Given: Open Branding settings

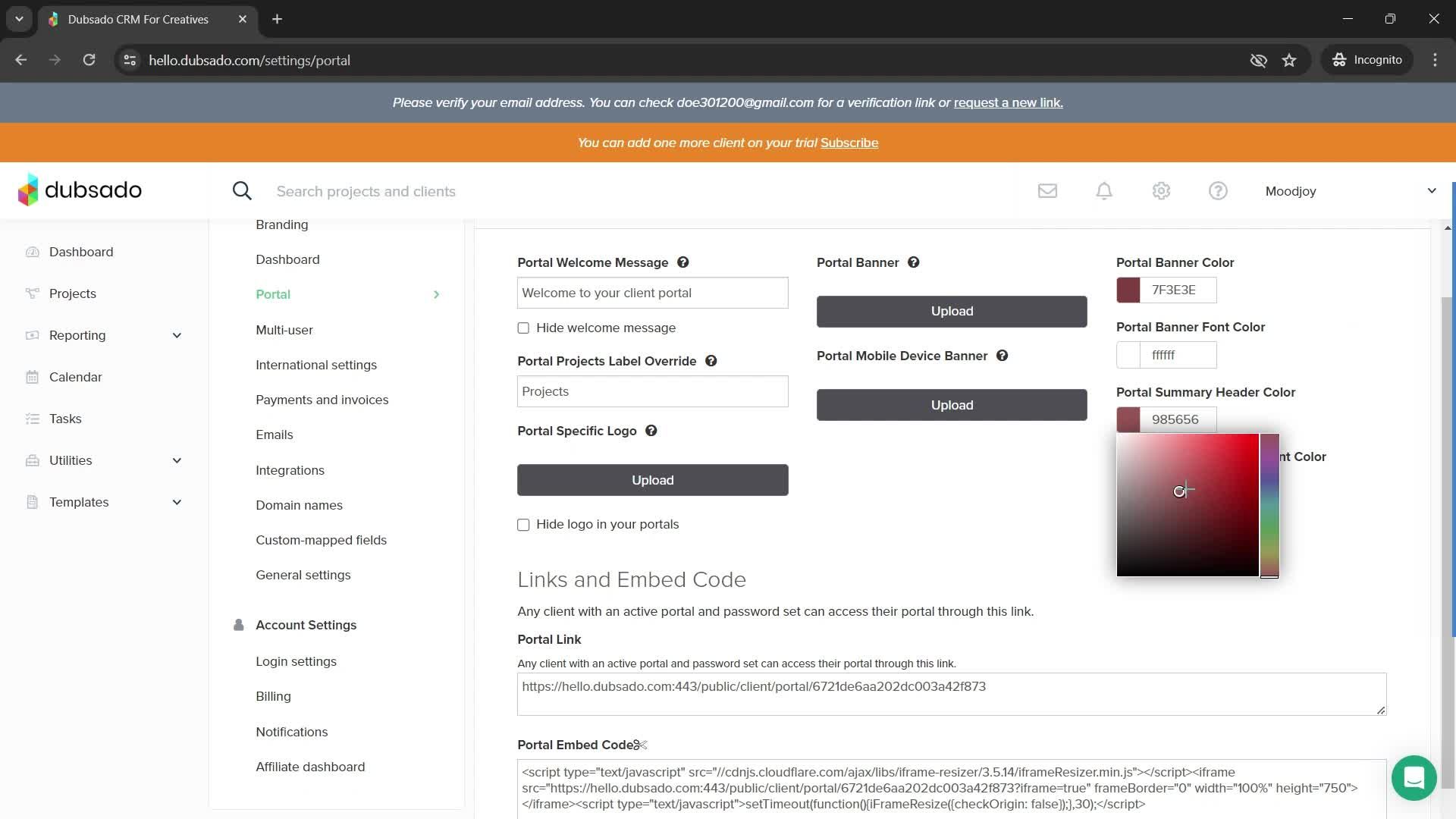Looking at the screenshot, I should click(x=282, y=224).
